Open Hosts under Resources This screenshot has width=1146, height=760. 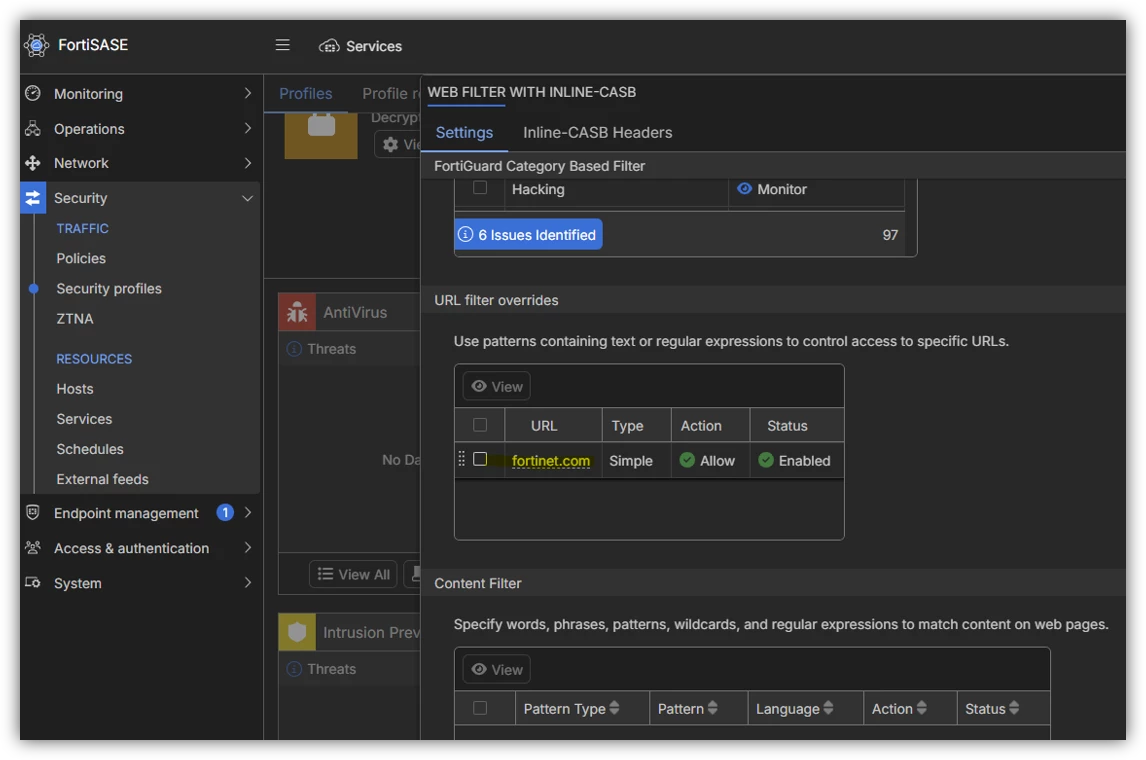[75, 389]
